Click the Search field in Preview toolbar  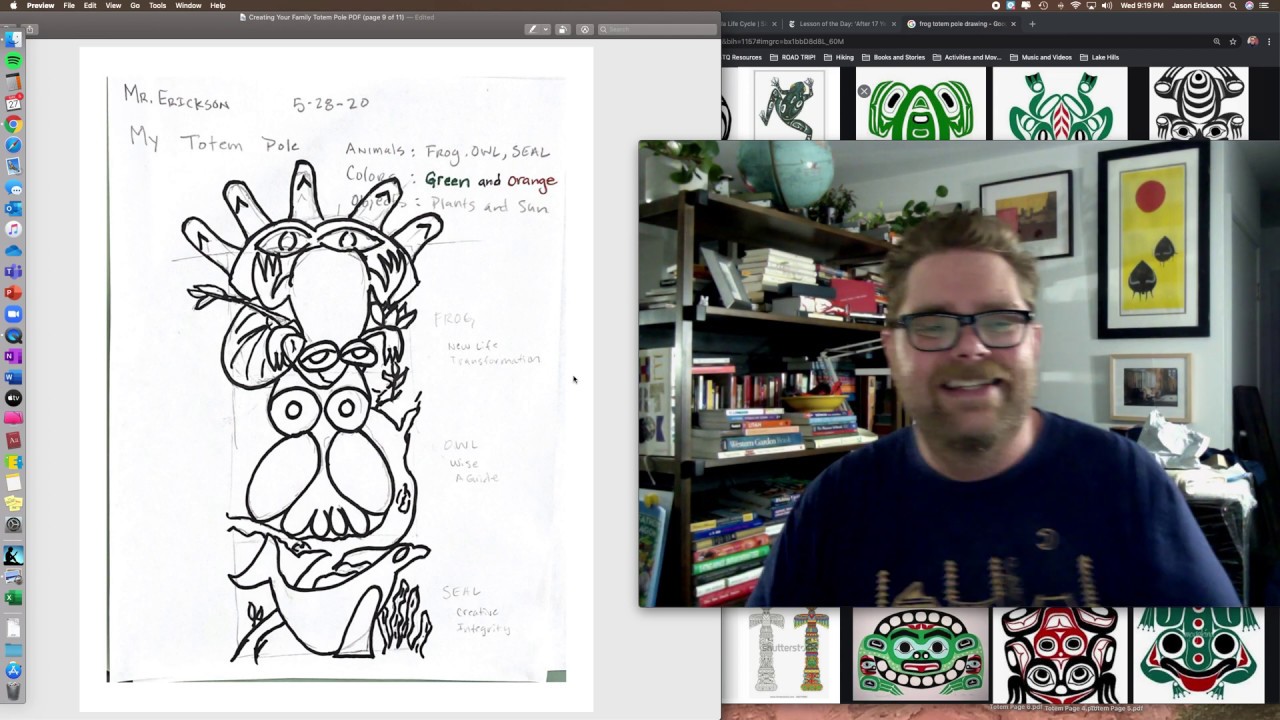657,29
